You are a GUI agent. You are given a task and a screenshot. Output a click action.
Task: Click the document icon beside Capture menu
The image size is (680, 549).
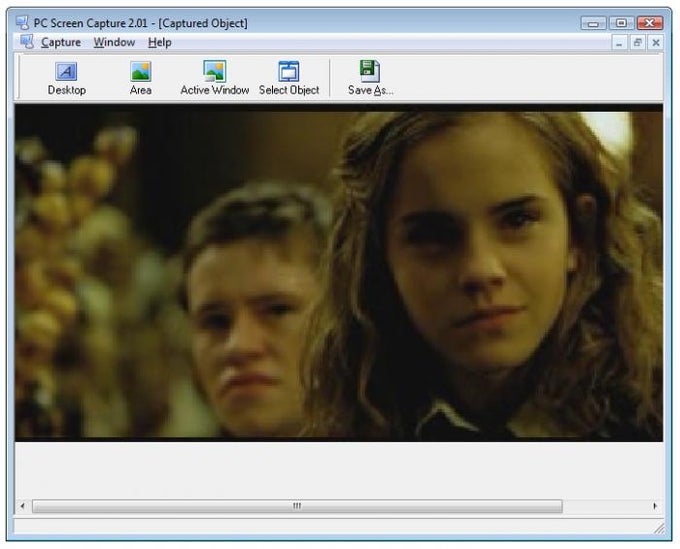tap(27, 42)
